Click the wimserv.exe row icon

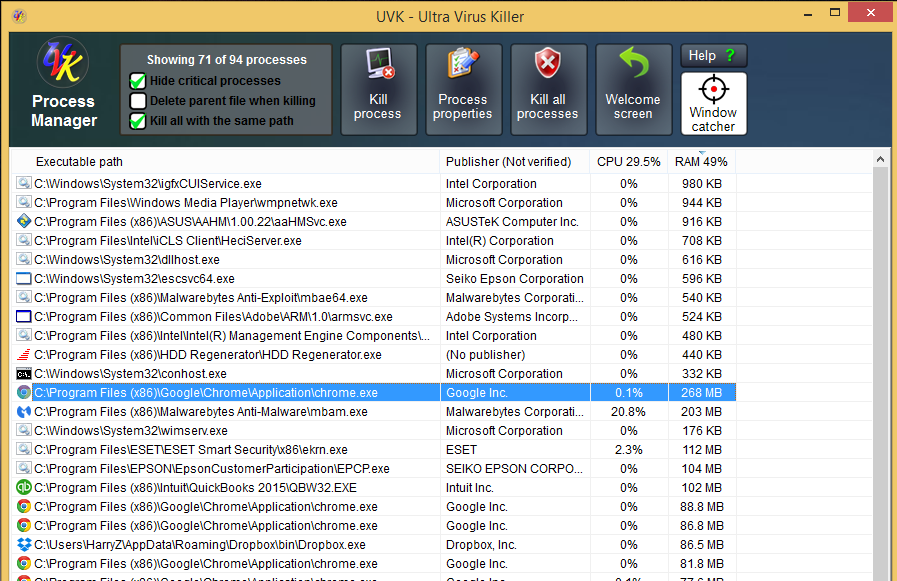[23, 431]
